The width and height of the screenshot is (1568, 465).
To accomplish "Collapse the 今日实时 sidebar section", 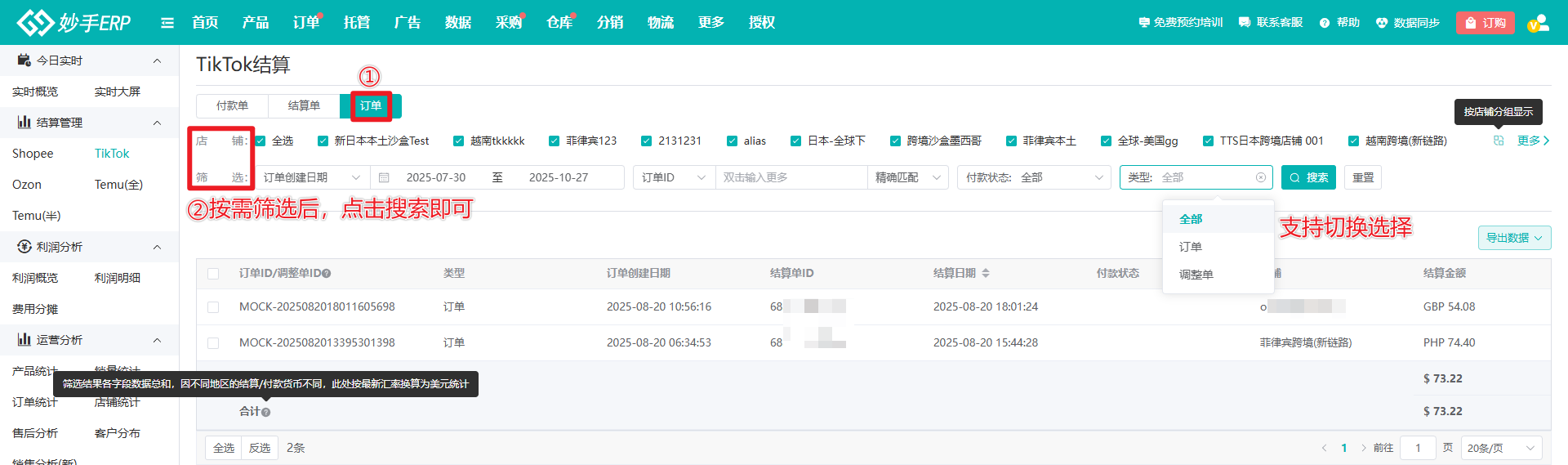I will (x=157, y=60).
